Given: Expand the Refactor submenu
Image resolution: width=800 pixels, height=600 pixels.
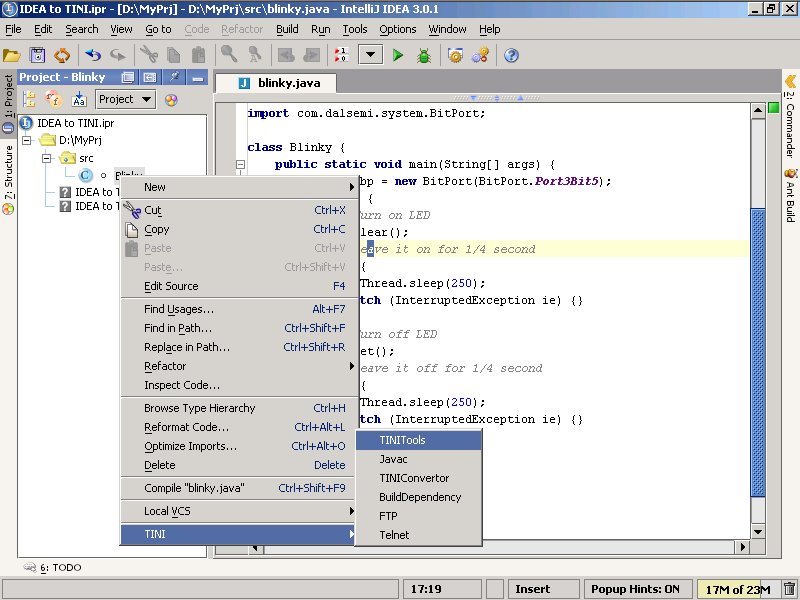Looking at the screenshot, I should click(237, 366).
